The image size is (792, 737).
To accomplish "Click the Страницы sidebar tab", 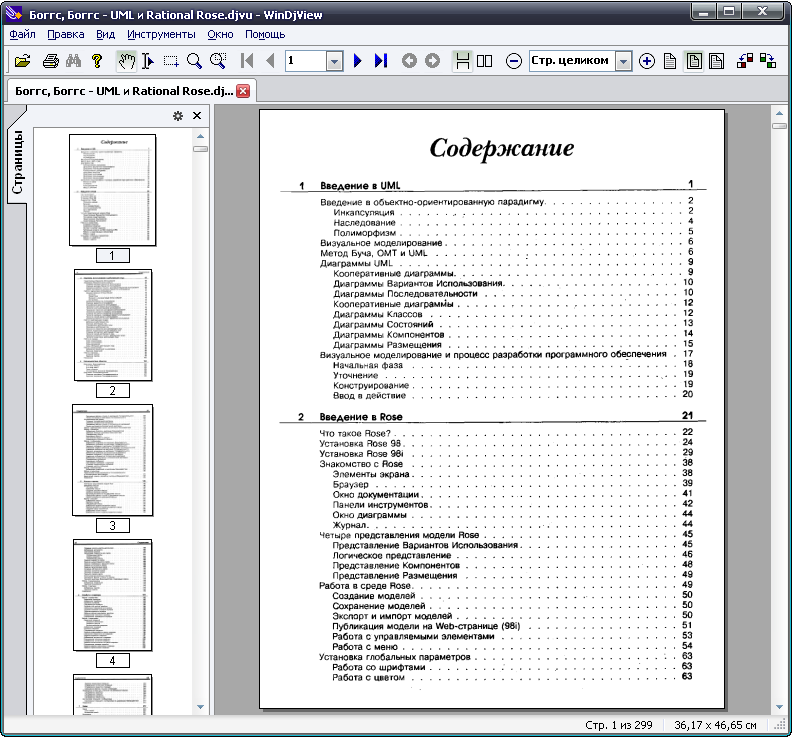I will (17, 162).
